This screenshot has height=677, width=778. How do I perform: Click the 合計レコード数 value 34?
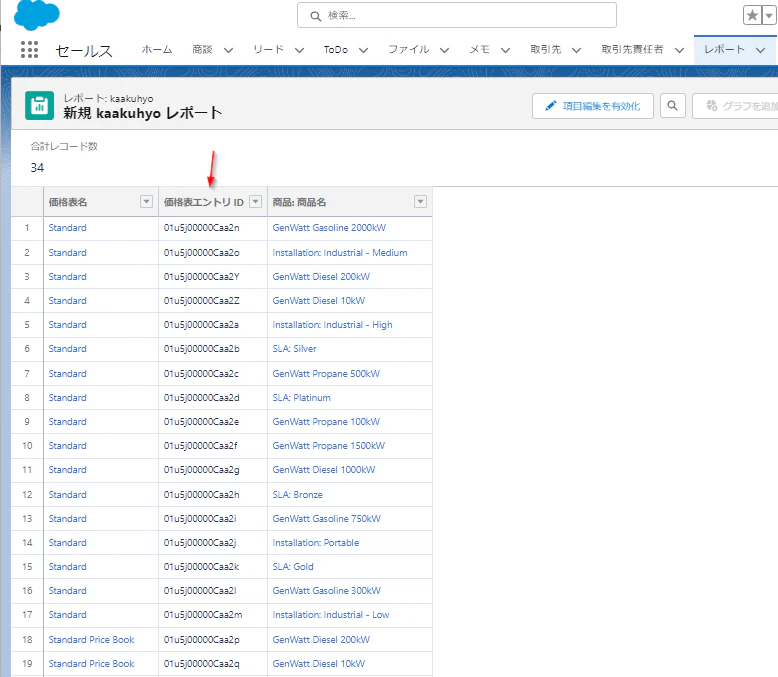(x=37, y=168)
